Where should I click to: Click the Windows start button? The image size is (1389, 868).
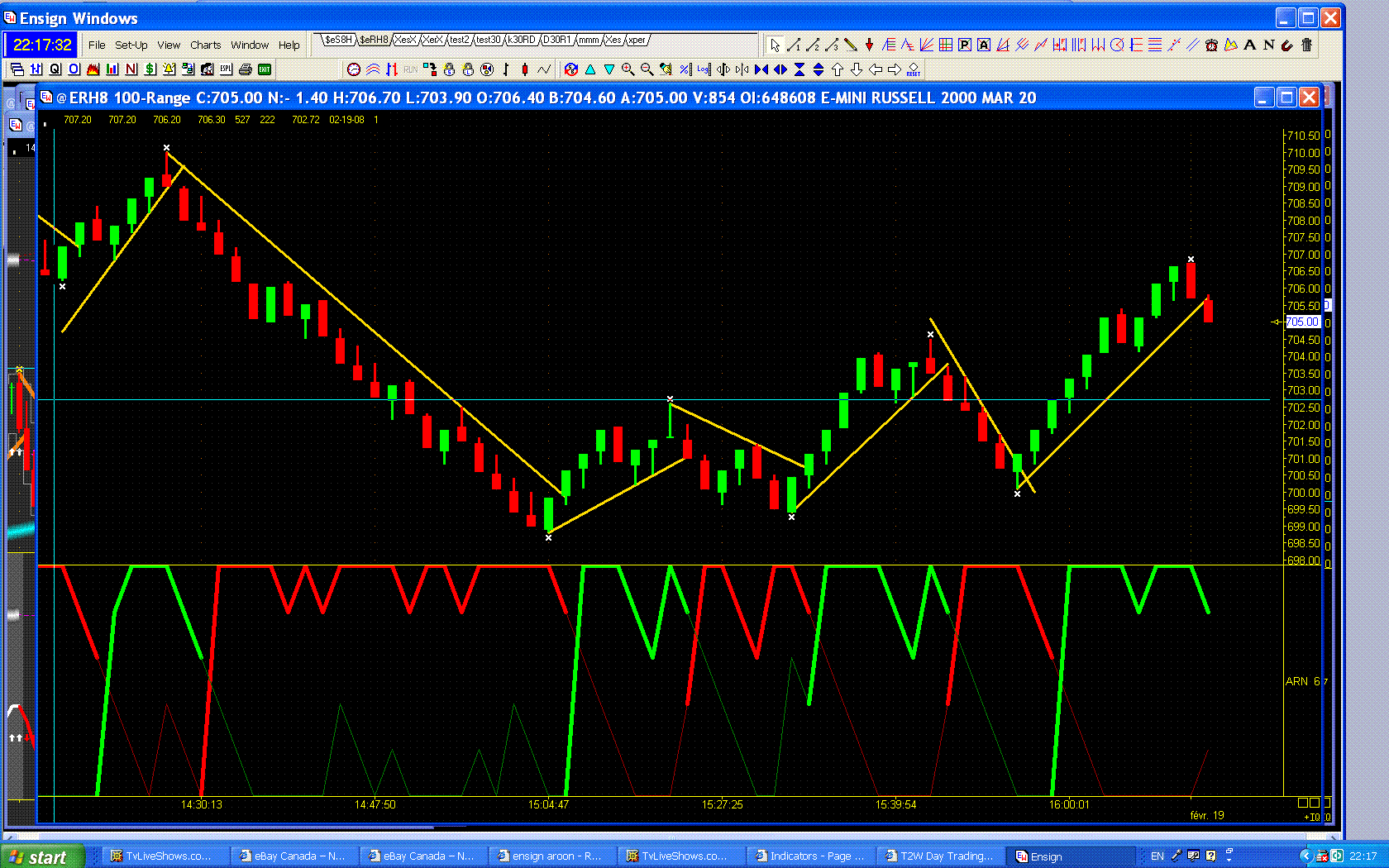pyautogui.click(x=41, y=856)
